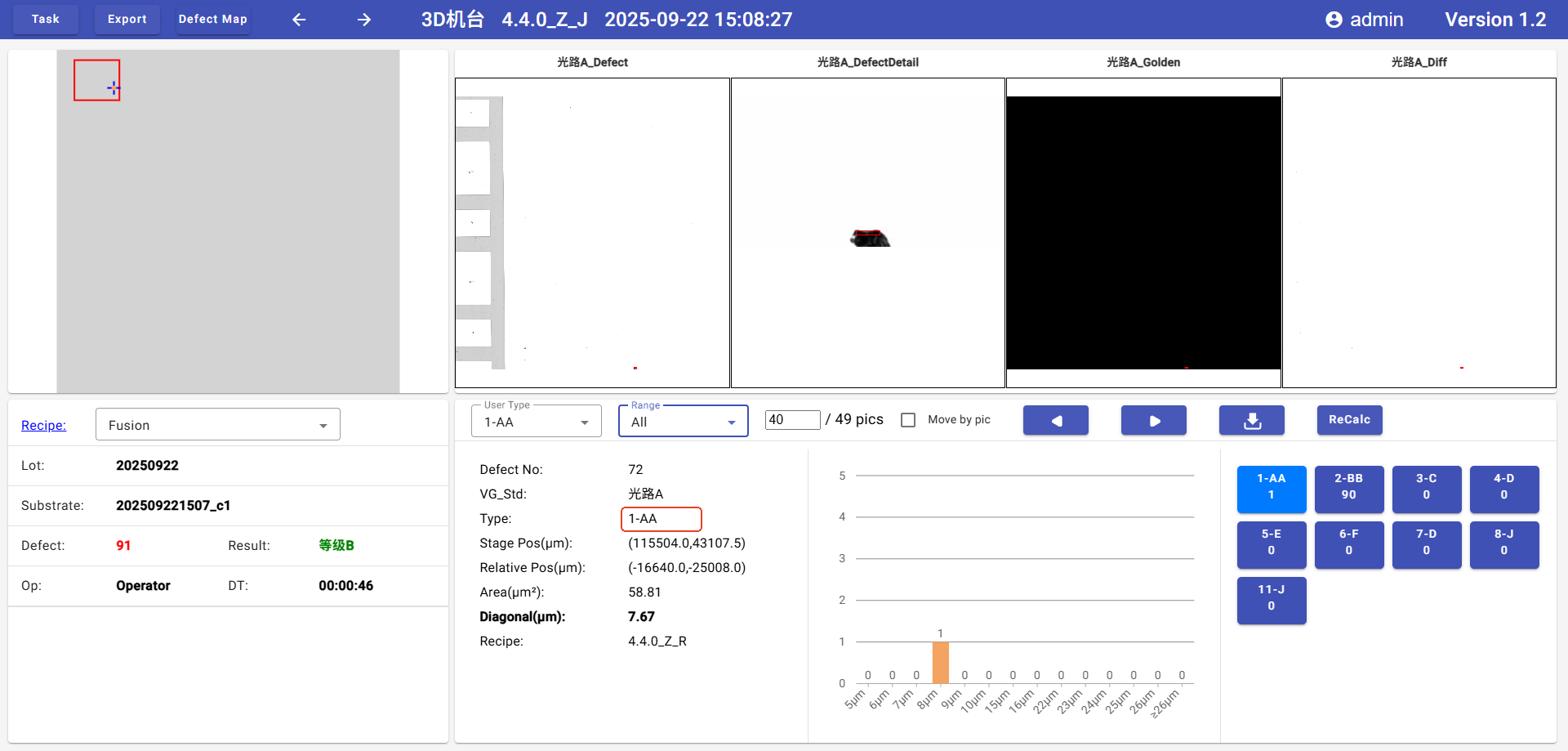Click the DefectDetail image thumbnail

pos(867,233)
